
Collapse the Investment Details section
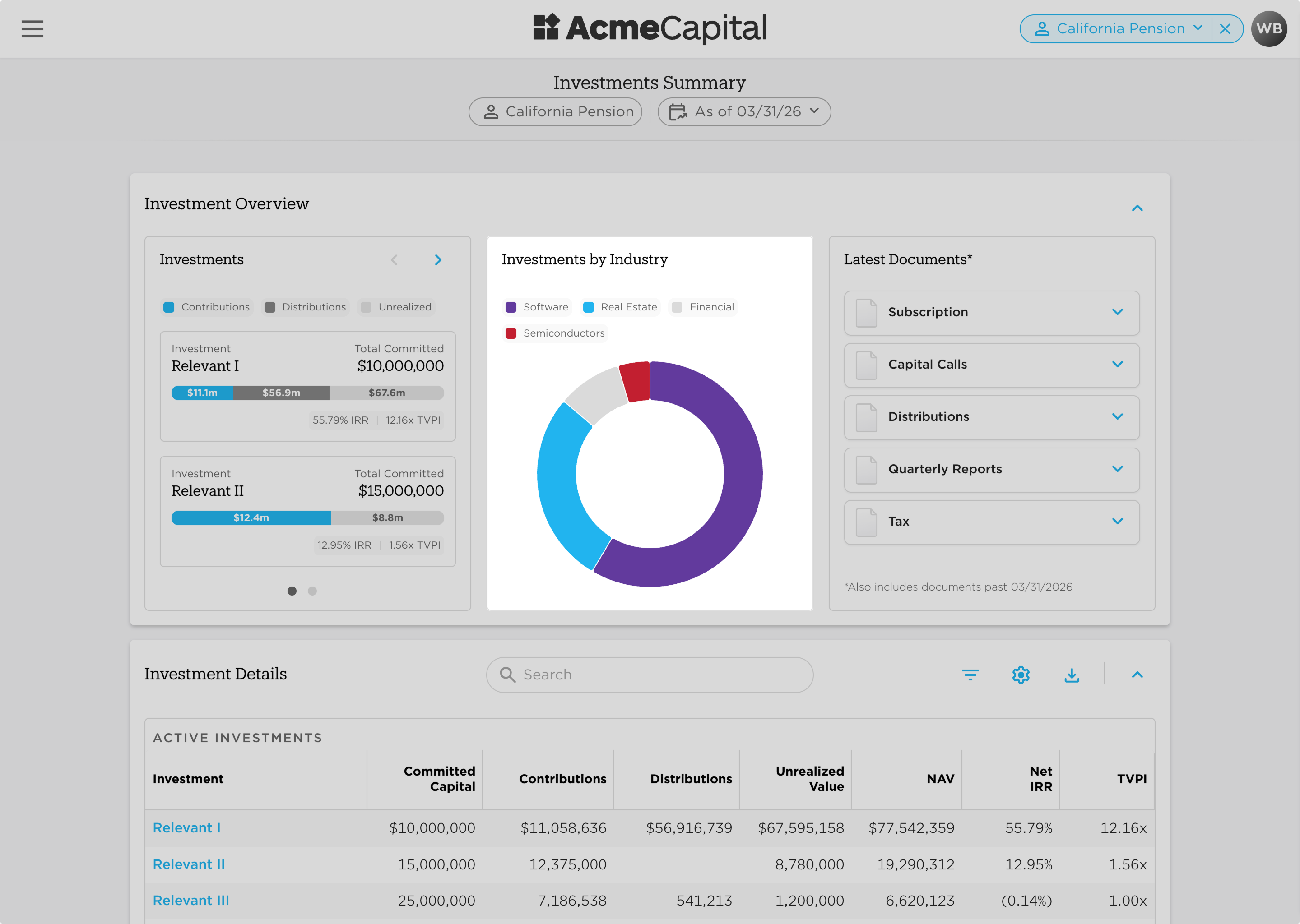point(1137,675)
